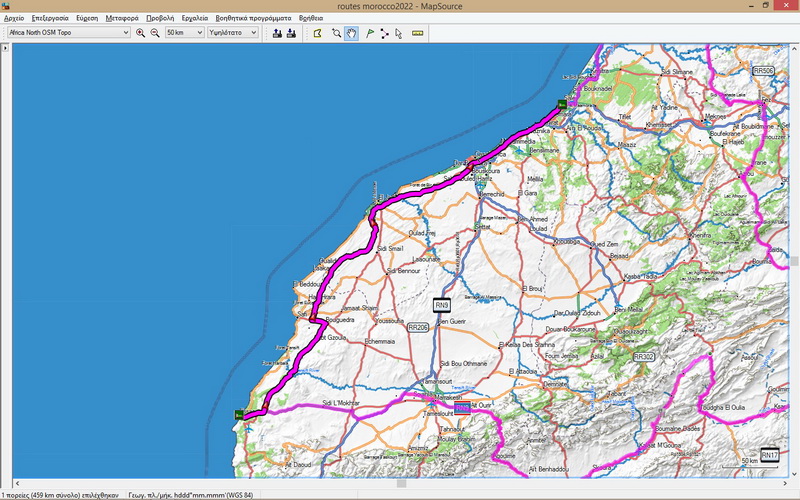Click the Youssoufia town label
This screenshot has height=500, width=800.
point(390,321)
